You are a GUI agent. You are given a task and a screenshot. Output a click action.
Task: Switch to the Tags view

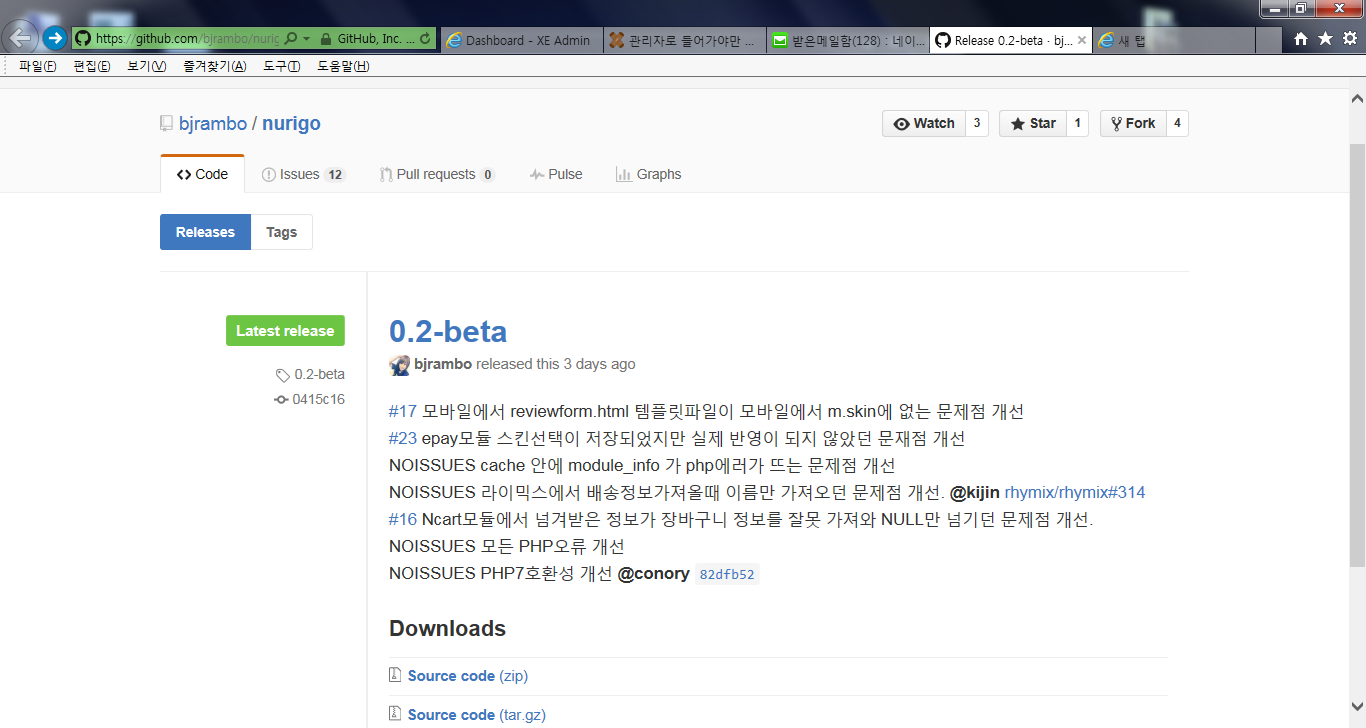[x=281, y=232]
